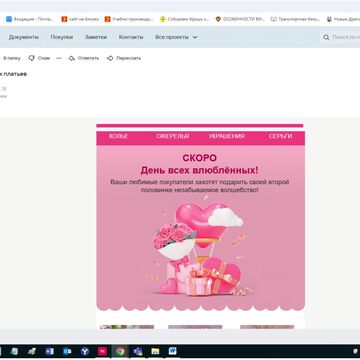Open the 'сайт на Блокнот' bookmark
Screen dimensions: 360x360
tap(80, 19)
